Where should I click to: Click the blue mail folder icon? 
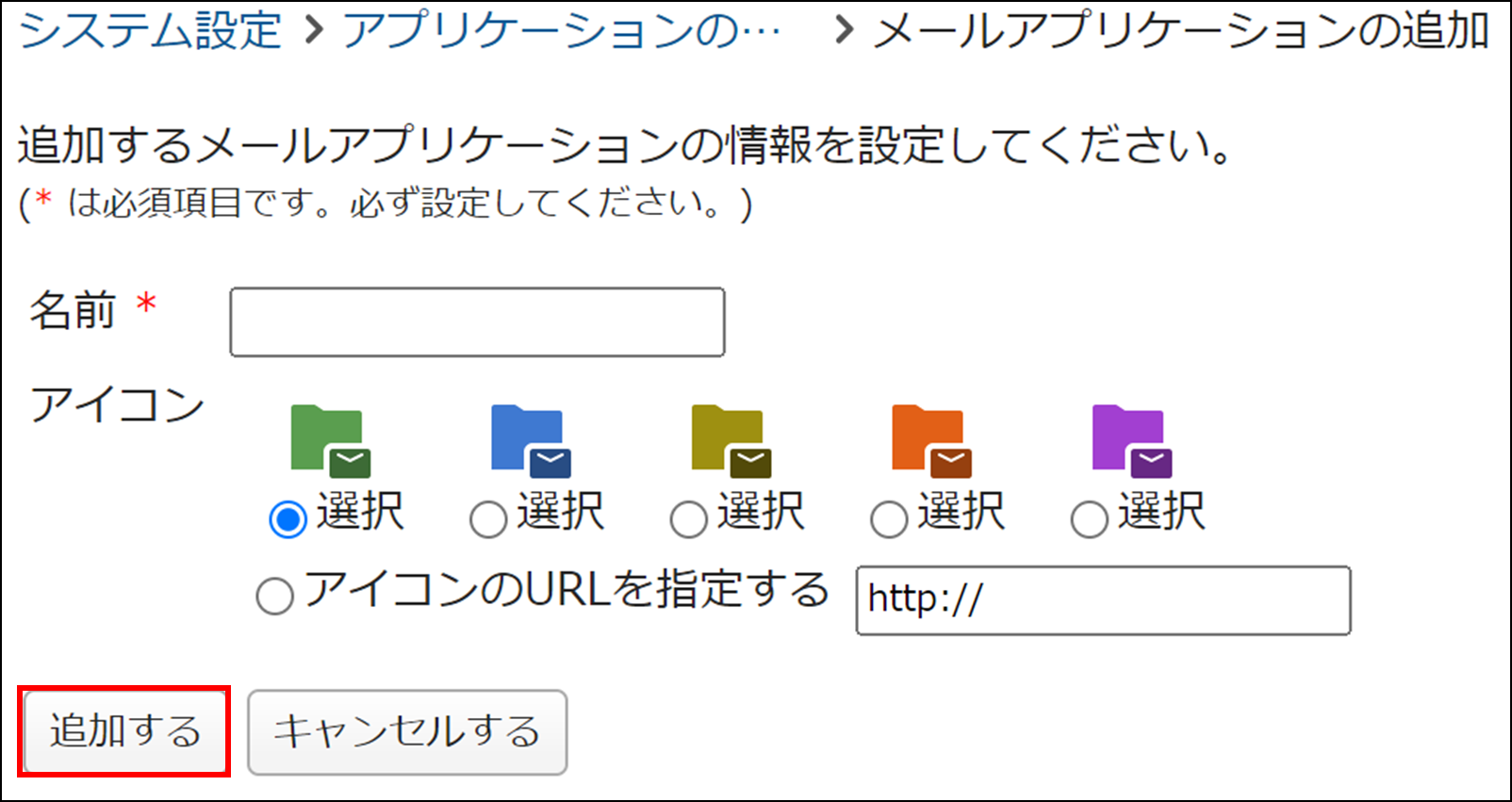(x=530, y=441)
